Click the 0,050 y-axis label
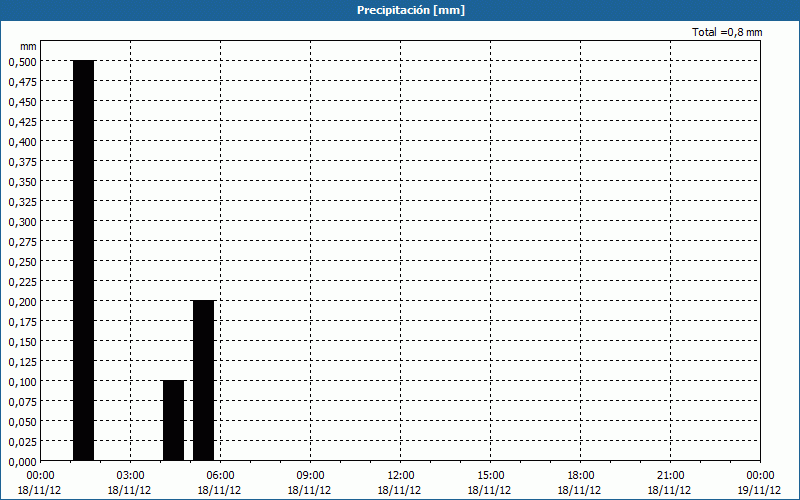800x500 pixels. pos(23,421)
